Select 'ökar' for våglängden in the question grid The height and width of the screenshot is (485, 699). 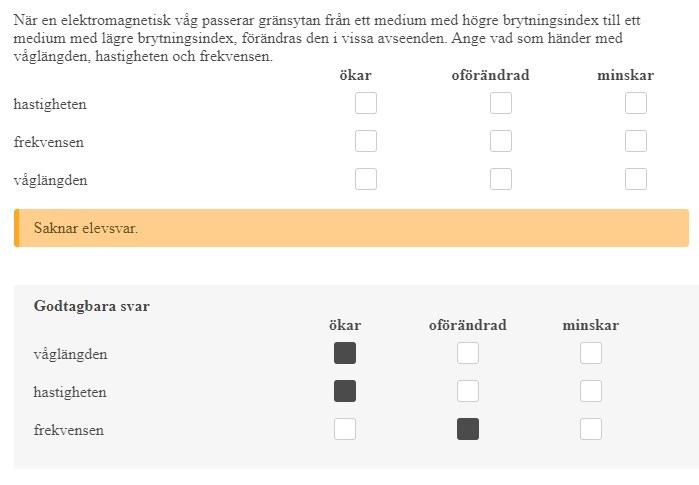366,180
